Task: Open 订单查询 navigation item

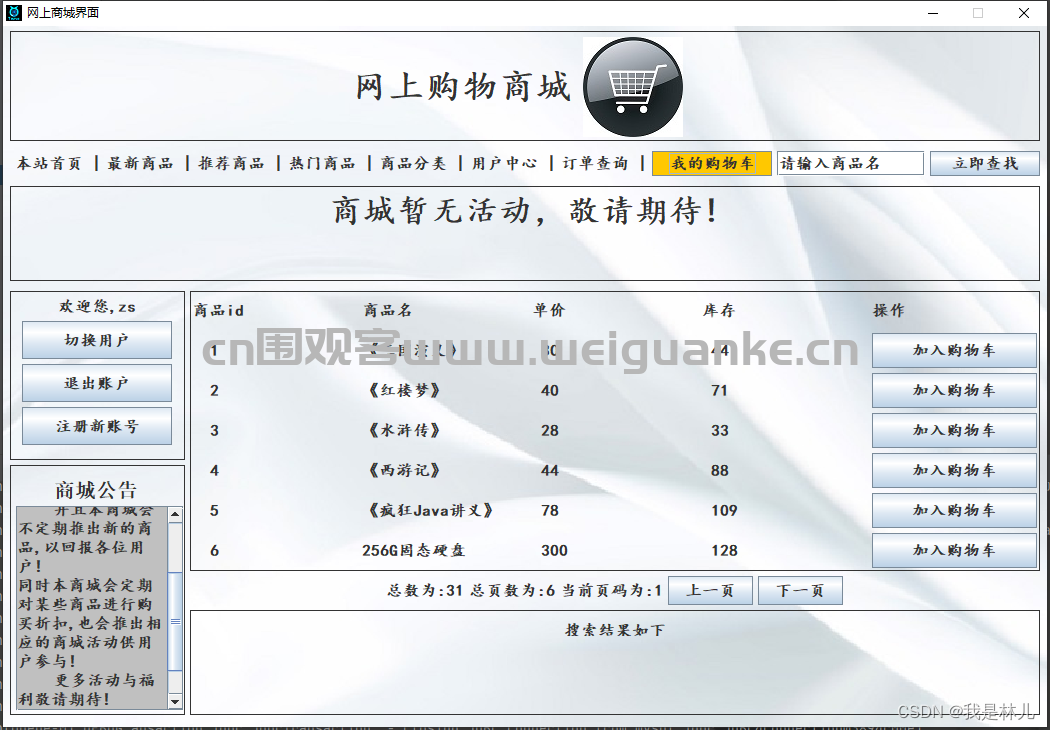Action: point(596,163)
